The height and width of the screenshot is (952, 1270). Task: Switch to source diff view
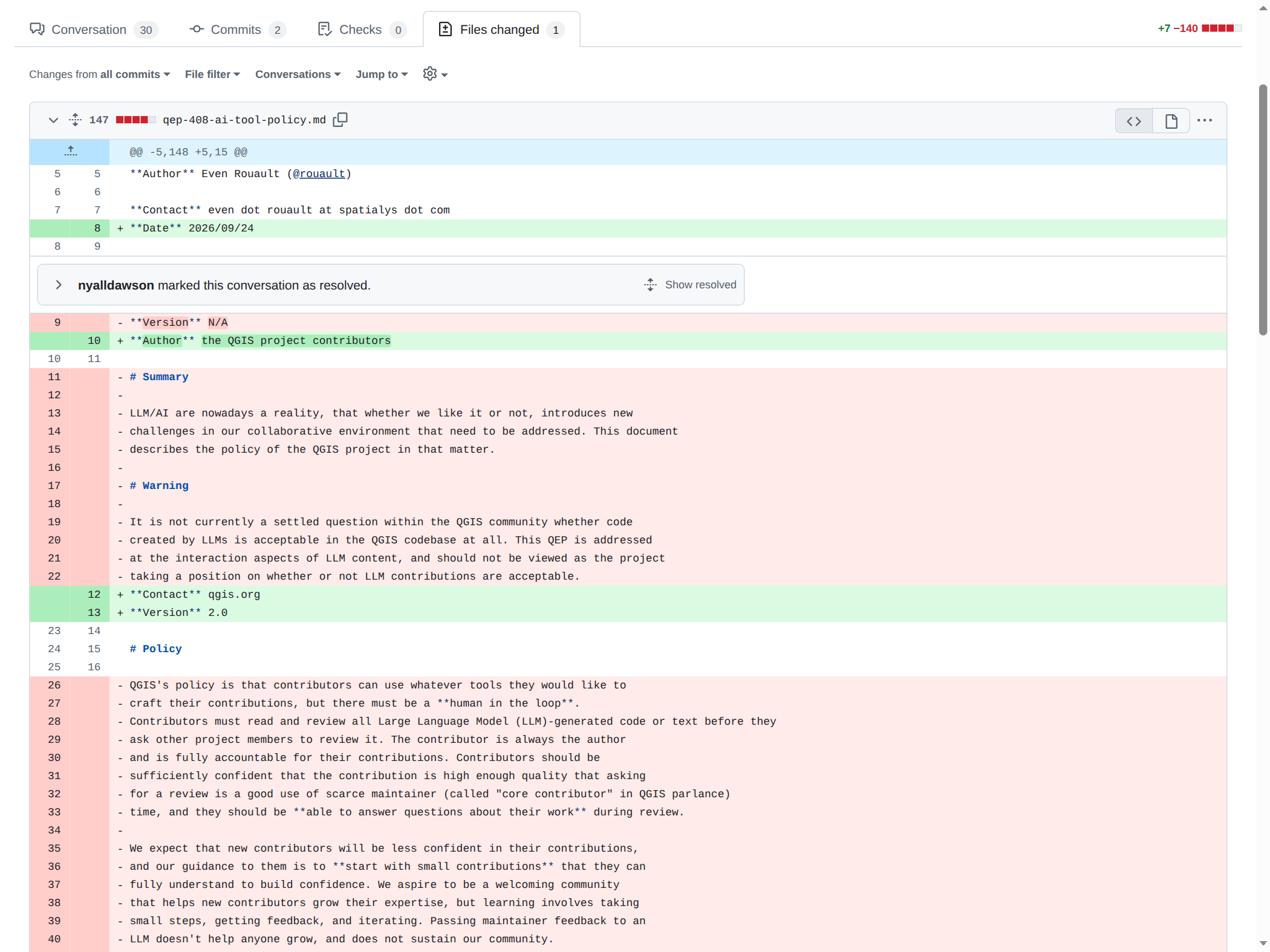tap(1134, 121)
